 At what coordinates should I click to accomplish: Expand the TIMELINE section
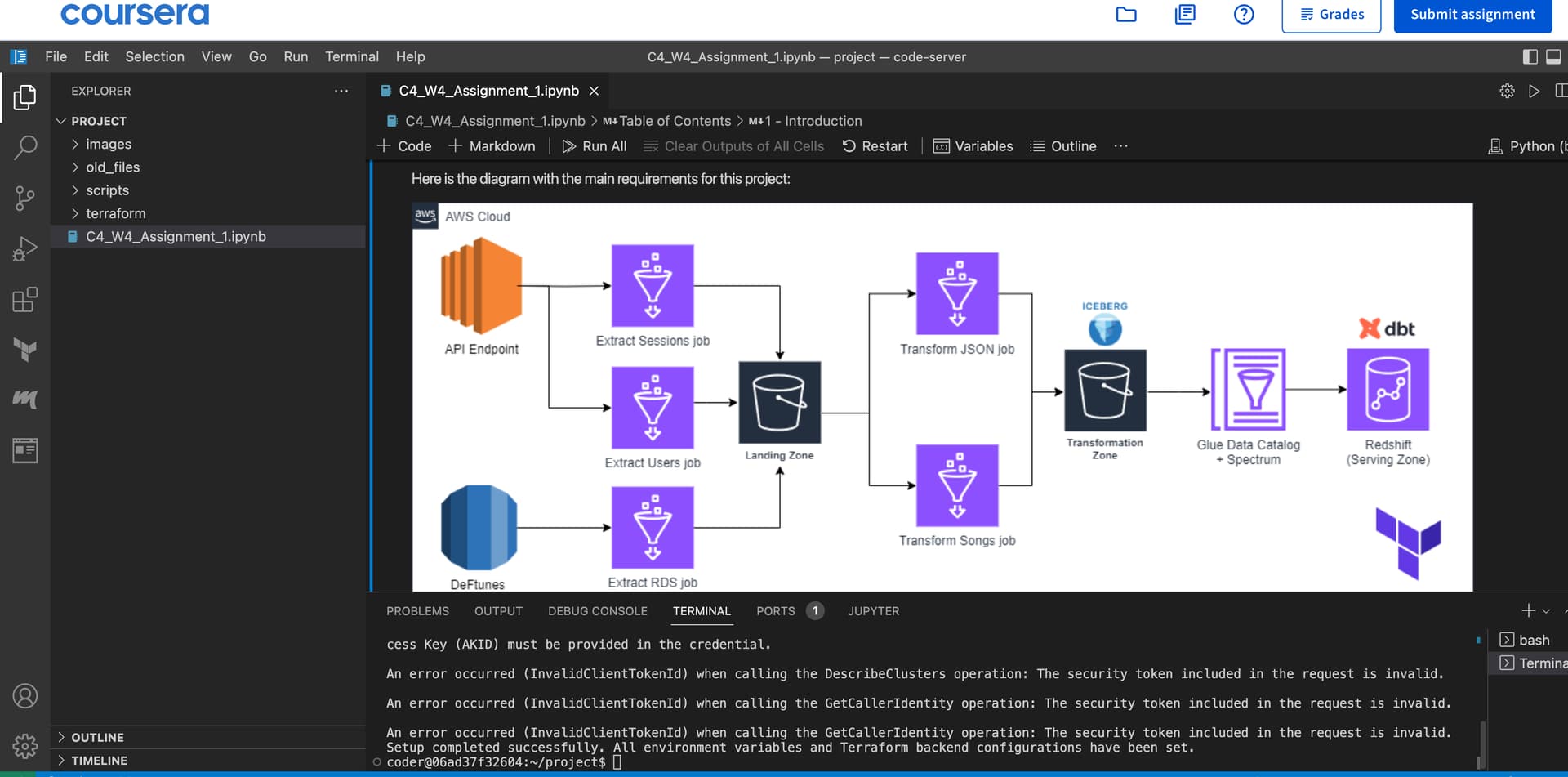pos(208,760)
